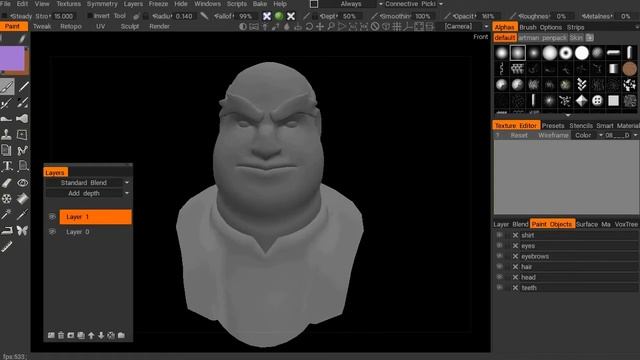Open the Symmetry menu
This screenshot has height=360, width=640.
click(102, 4)
